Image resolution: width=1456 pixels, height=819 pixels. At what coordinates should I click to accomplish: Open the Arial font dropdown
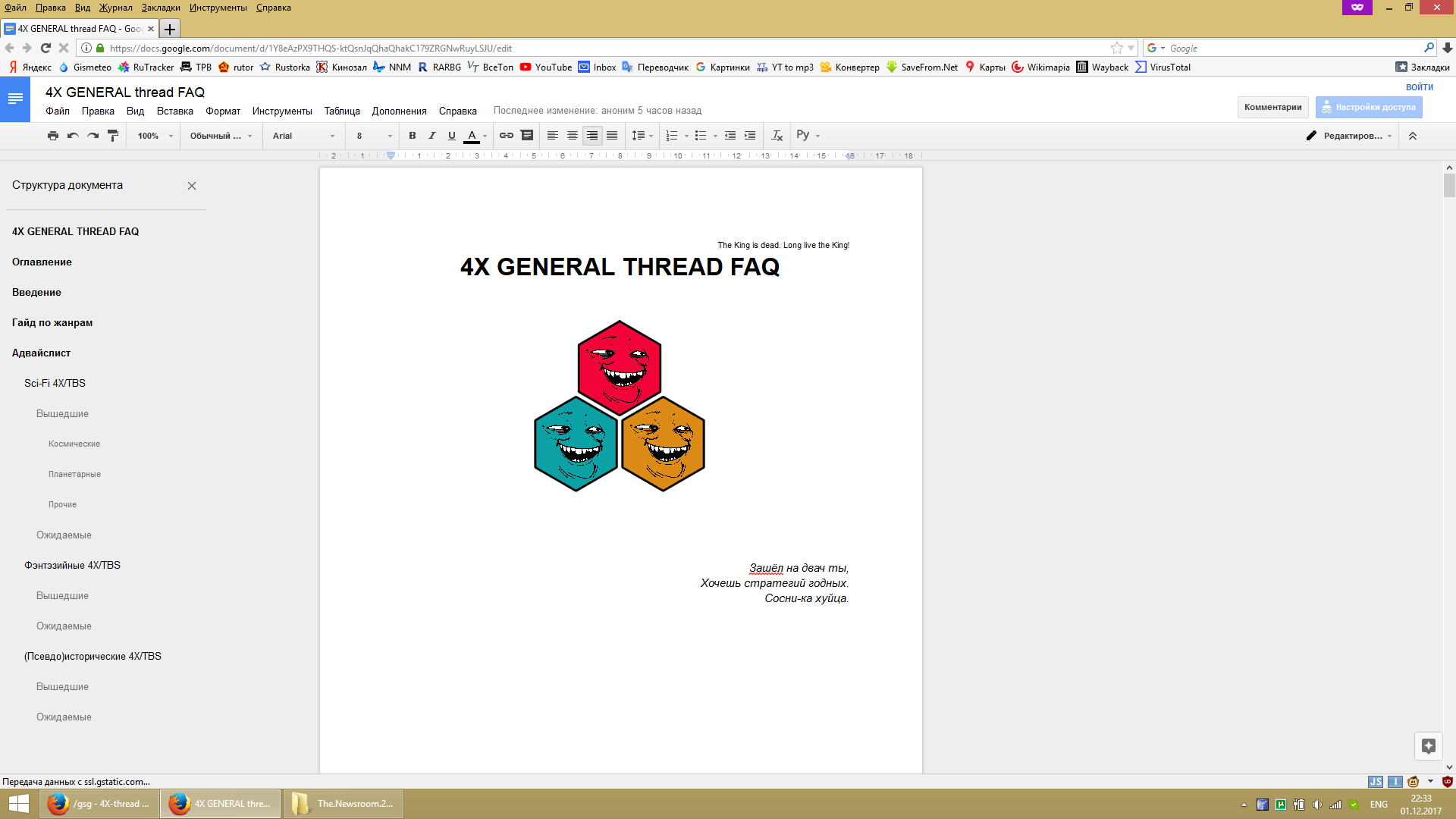[x=303, y=136]
